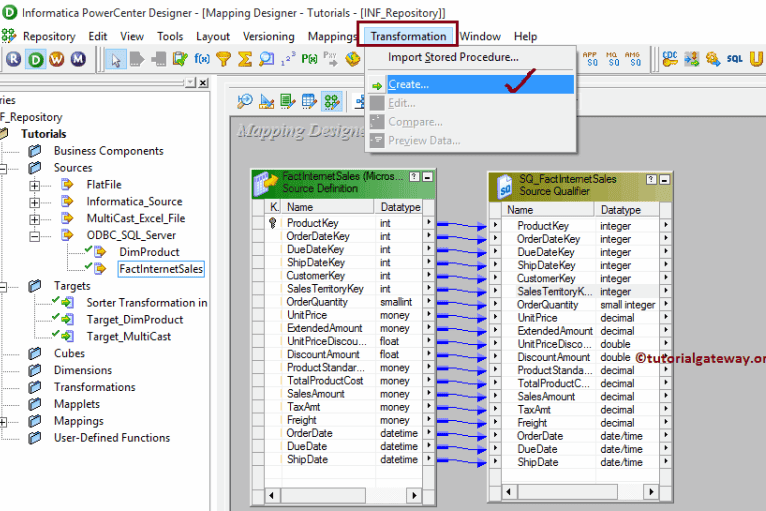The image size is (766, 511).
Task: Open the Transformations folder
Action: click(x=95, y=387)
